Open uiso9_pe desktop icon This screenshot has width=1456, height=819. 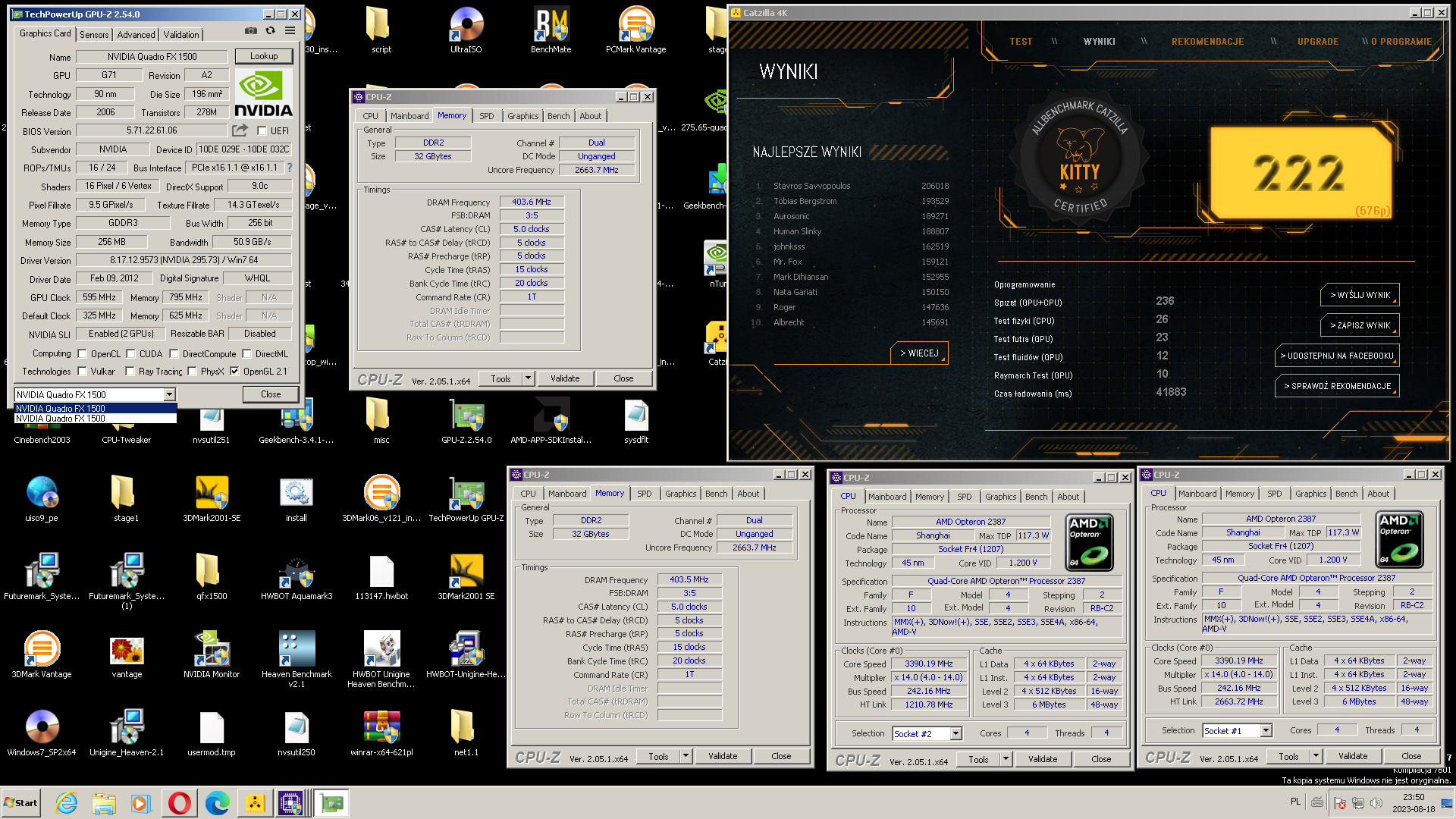pos(42,499)
